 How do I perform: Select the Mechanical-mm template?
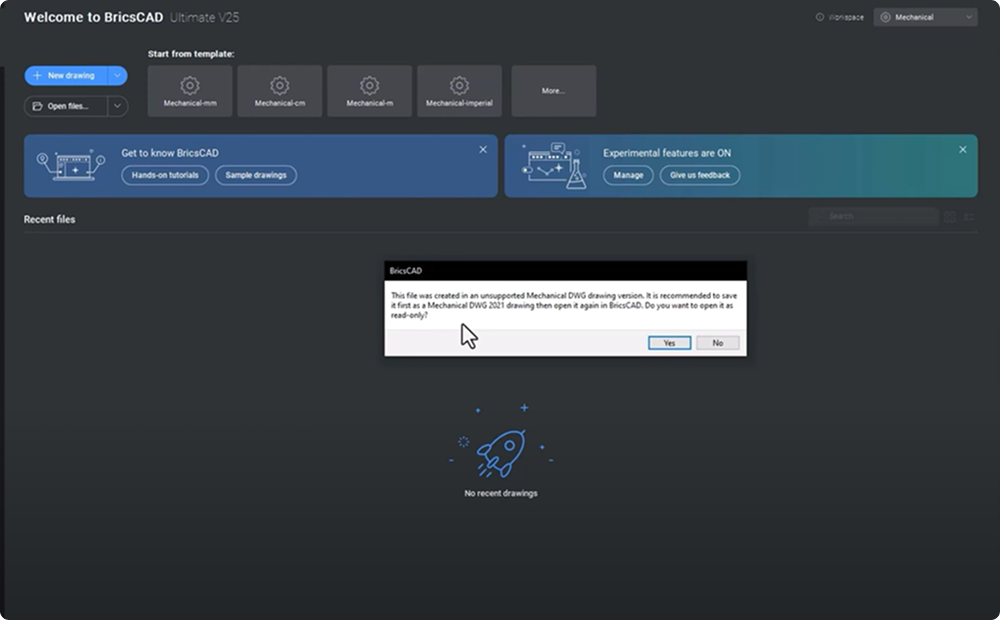pos(190,91)
